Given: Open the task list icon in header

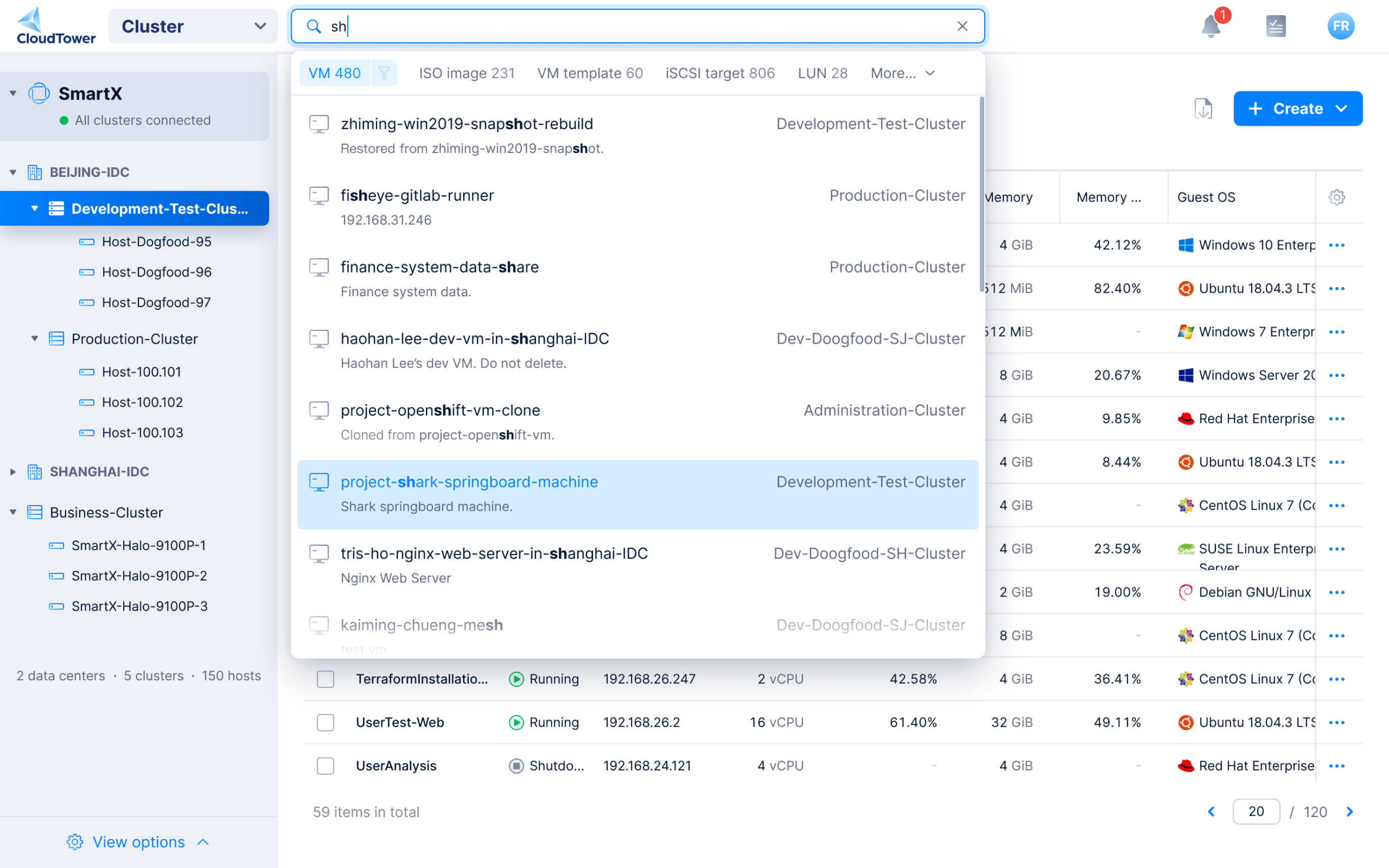Looking at the screenshot, I should click(x=1275, y=26).
